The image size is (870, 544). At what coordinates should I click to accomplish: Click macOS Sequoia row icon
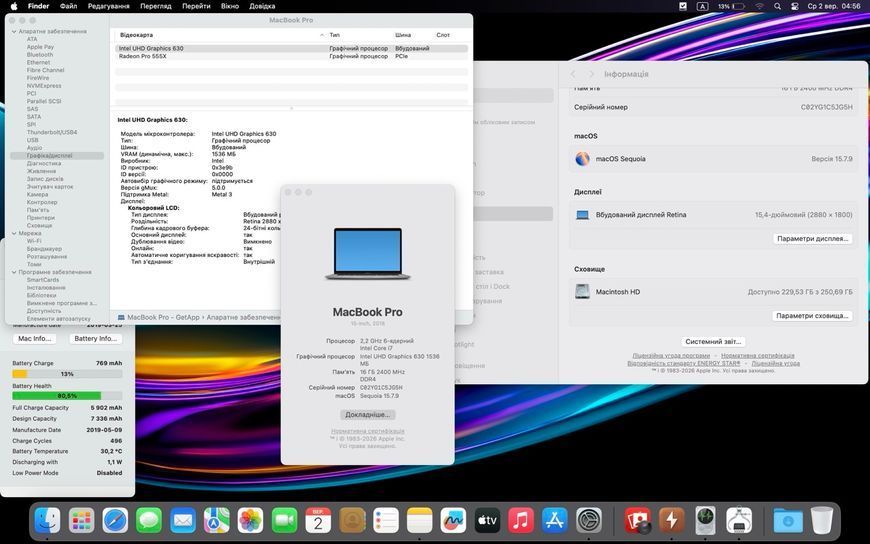click(582, 159)
